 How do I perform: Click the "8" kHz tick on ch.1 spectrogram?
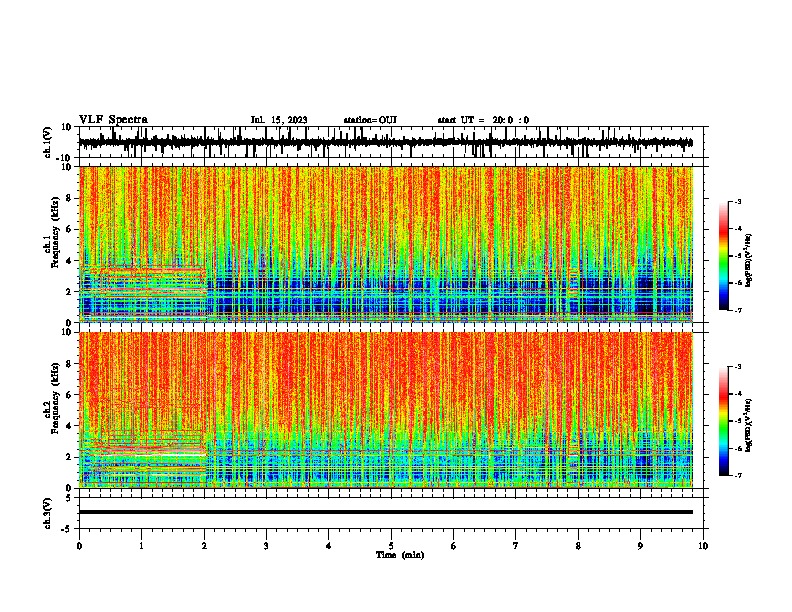pos(69,198)
